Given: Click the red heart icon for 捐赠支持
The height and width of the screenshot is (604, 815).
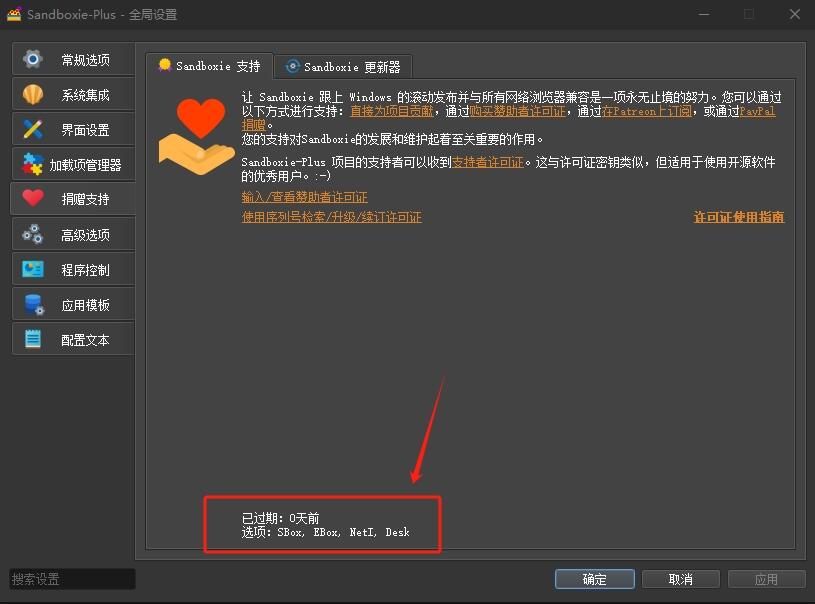Looking at the screenshot, I should pos(33,198).
